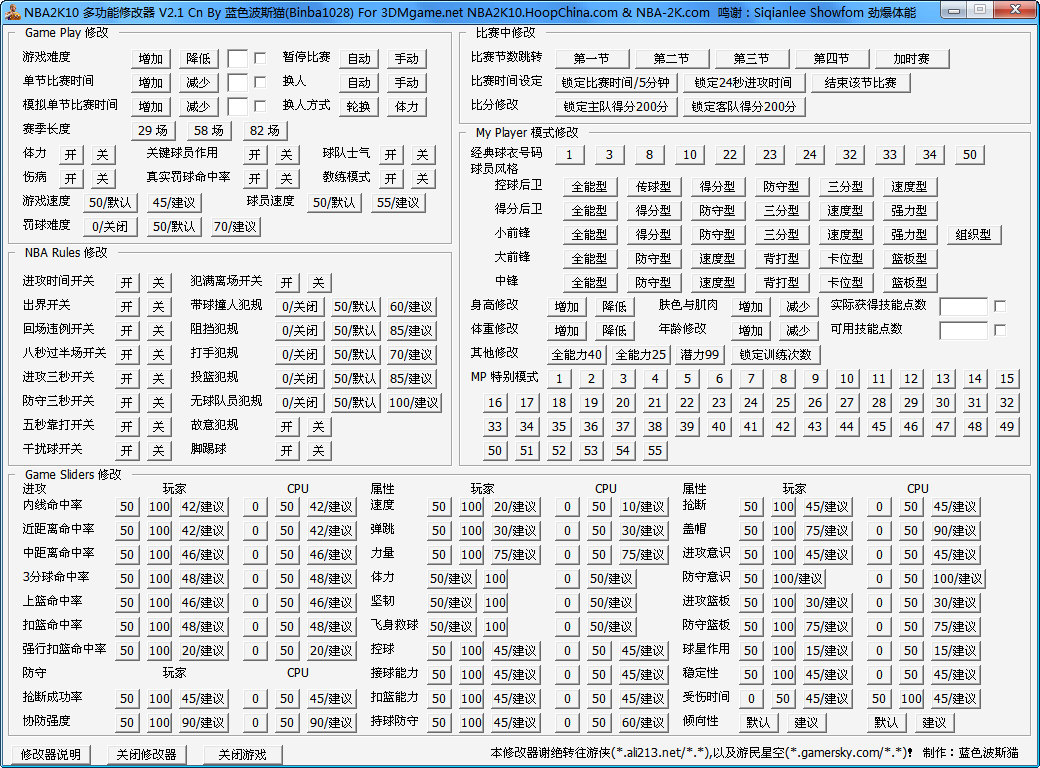This screenshot has width=1040, height=768.
Task: Select 组织型 small forward style
Action: pyautogui.click(x=972, y=234)
